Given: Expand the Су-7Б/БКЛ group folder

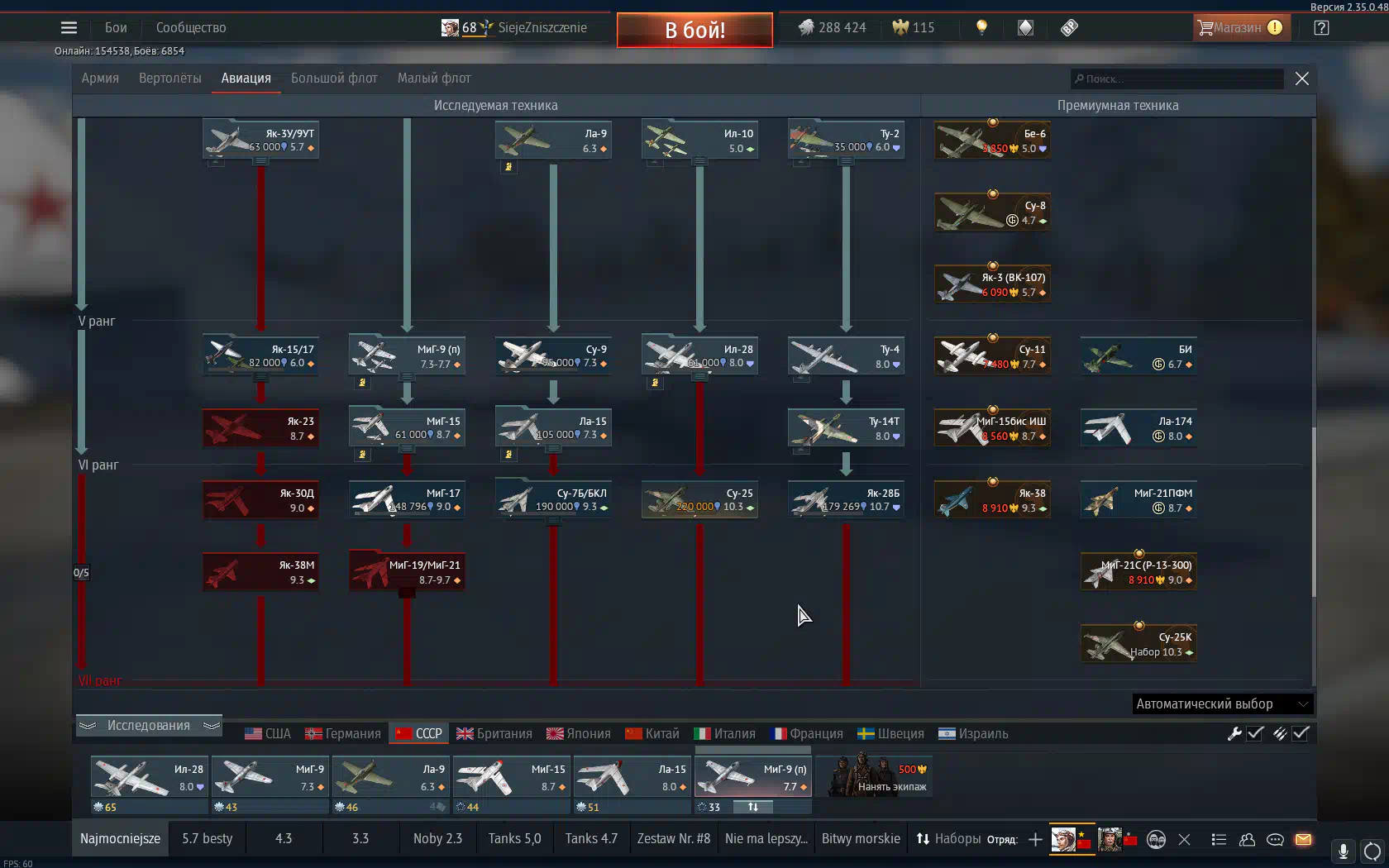Looking at the screenshot, I should pyautogui.click(x=553, y=499).
